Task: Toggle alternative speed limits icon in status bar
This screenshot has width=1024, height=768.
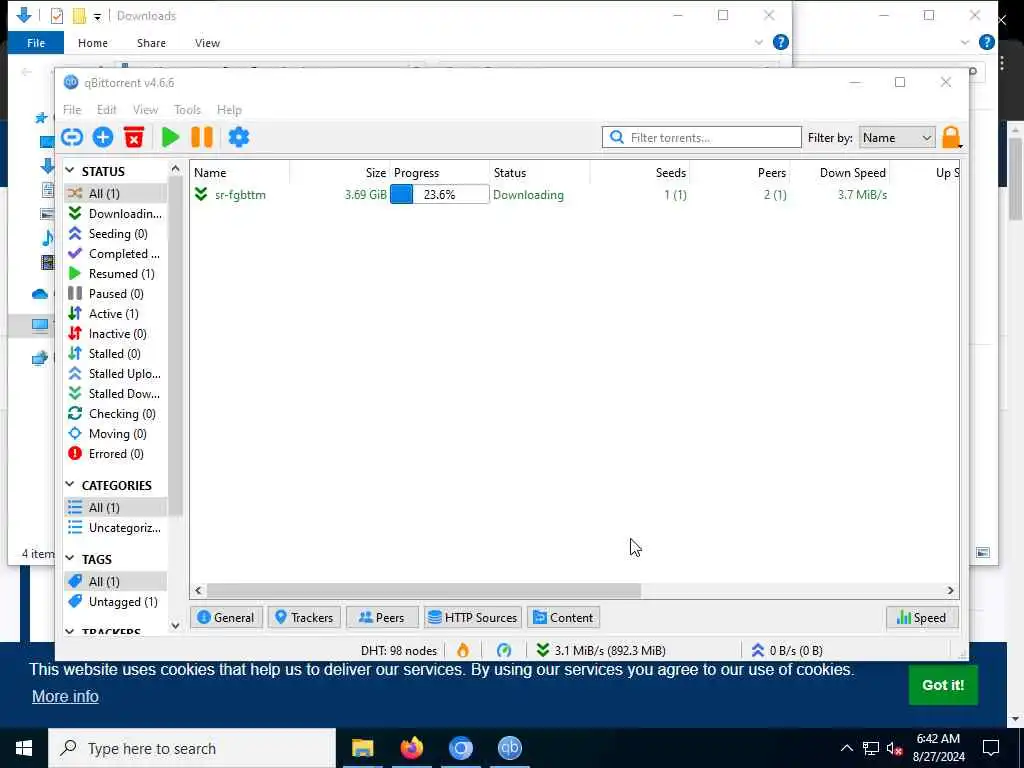Action: tap(504, 650)
